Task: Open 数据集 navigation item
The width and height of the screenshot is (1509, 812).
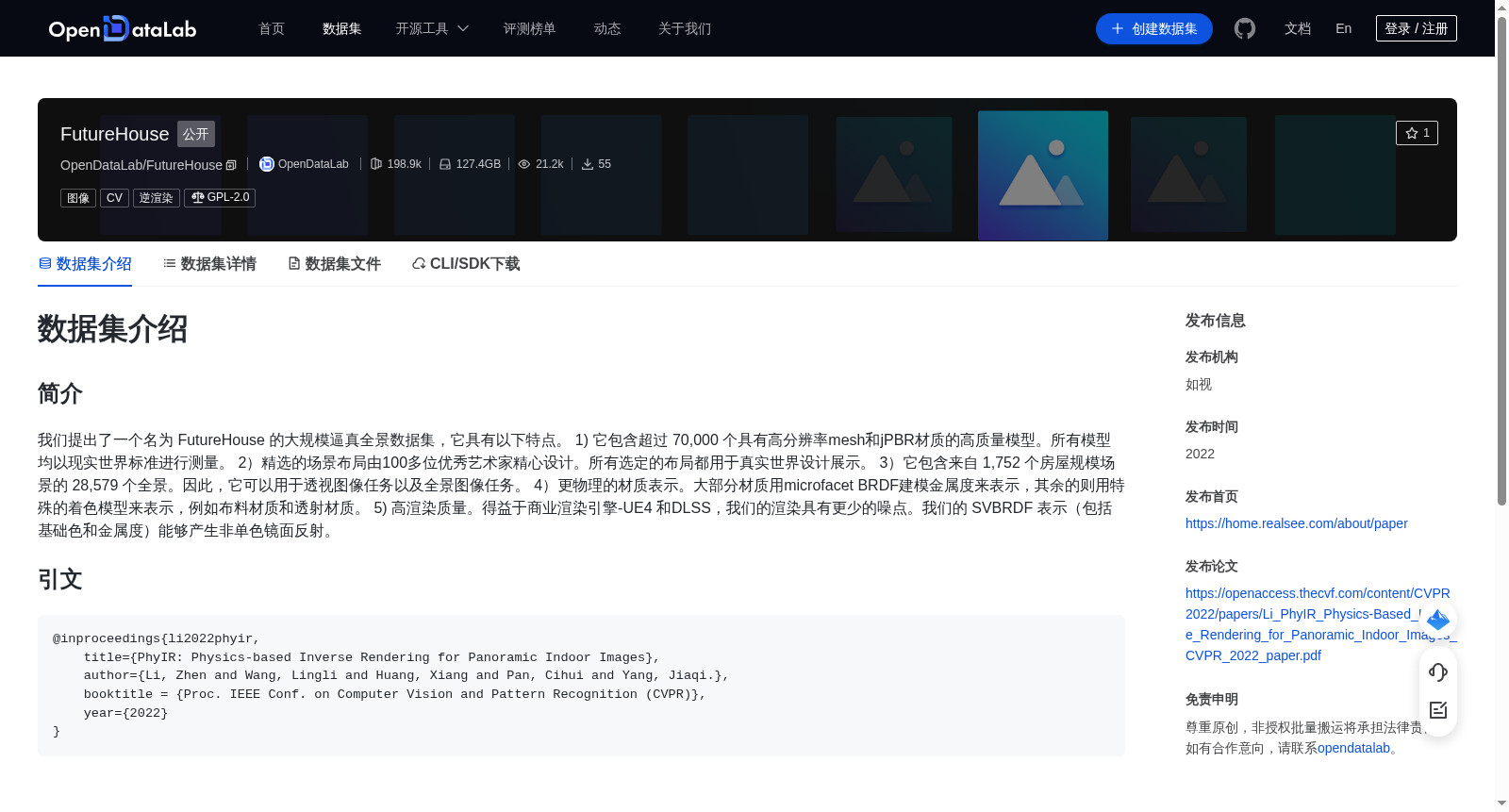Action: coord(341,28)
